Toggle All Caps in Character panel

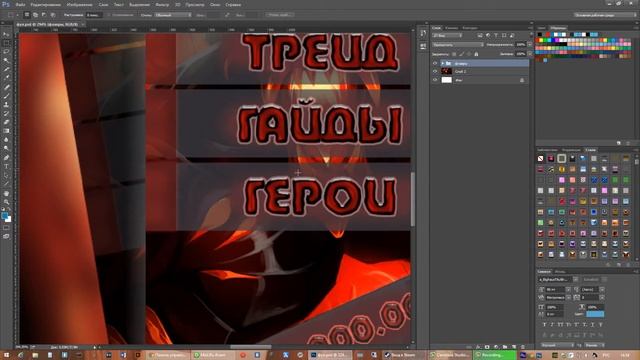tap(560, 324)
